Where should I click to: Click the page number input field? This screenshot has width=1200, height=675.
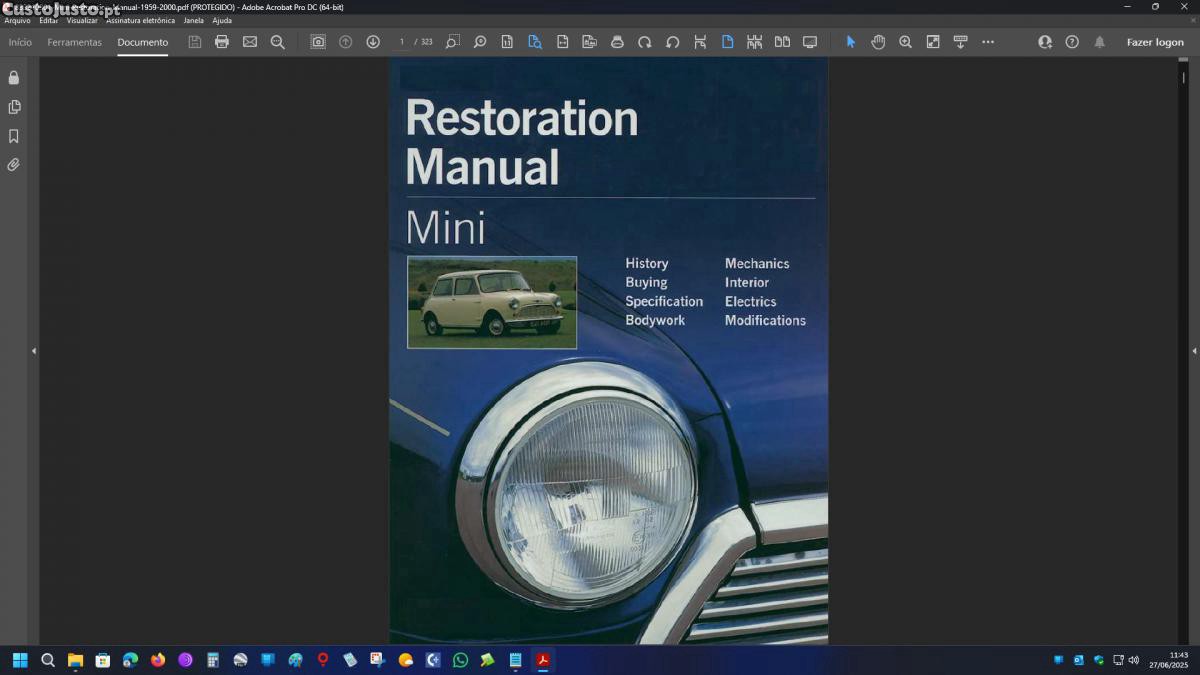click(x=402, y=42)
